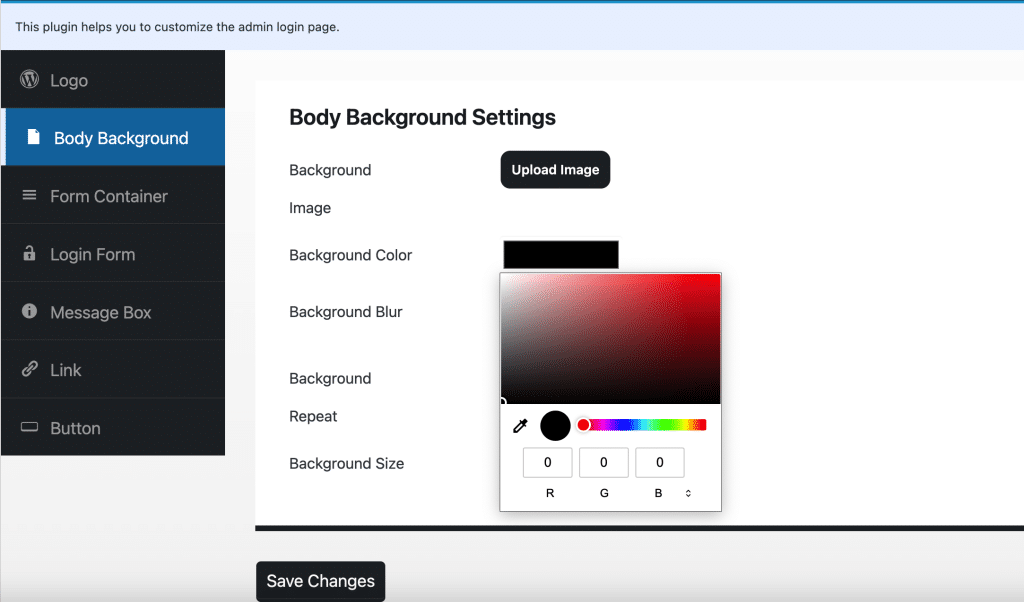Click the Login Form padlock icon
This screenshot has width=1024, height=602.
click(30, 254)
